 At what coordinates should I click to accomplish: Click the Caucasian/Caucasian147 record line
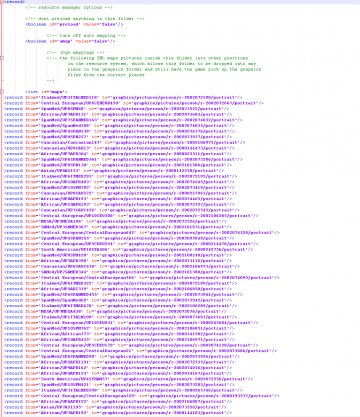point(125,142)
